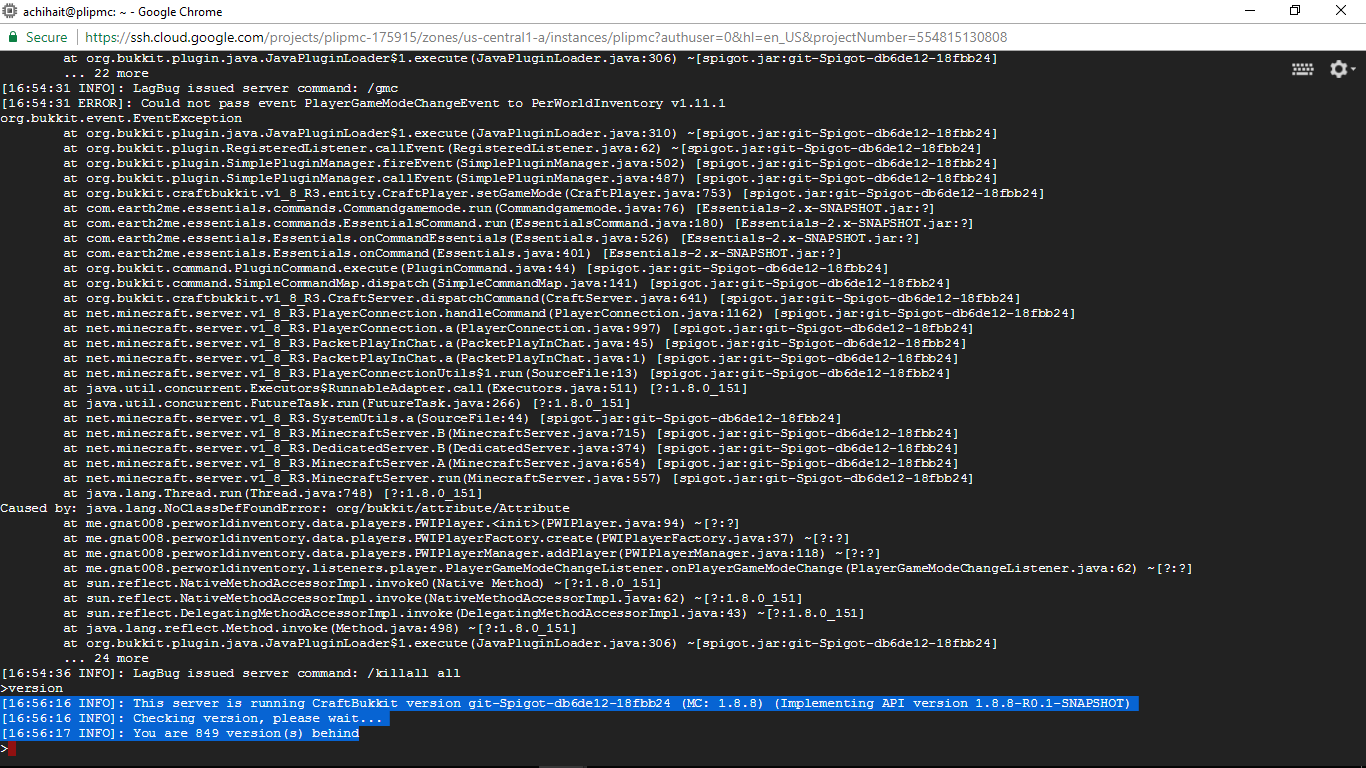Click the 'PlayerConnection.java:997' stack line
1366x768 pixels.
click(518, 328)
